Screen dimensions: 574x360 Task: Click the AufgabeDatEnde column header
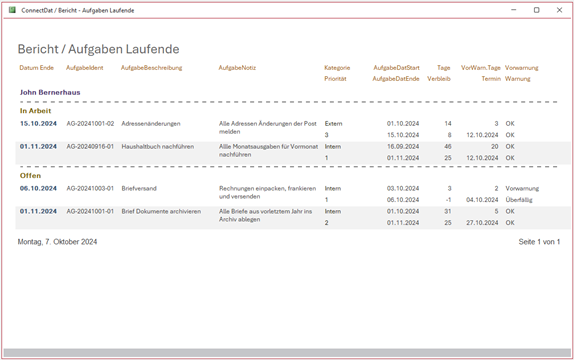396,79
